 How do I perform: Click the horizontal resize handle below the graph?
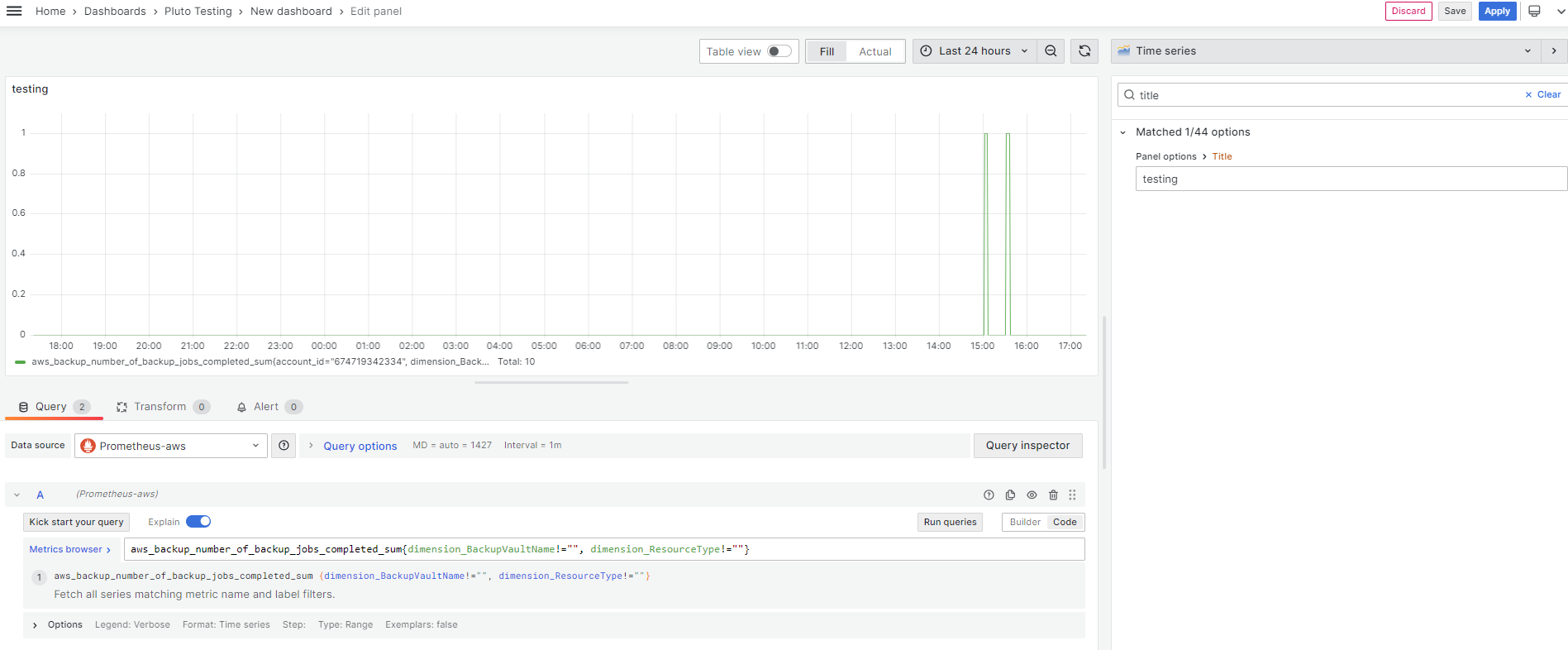coord(551,383)
